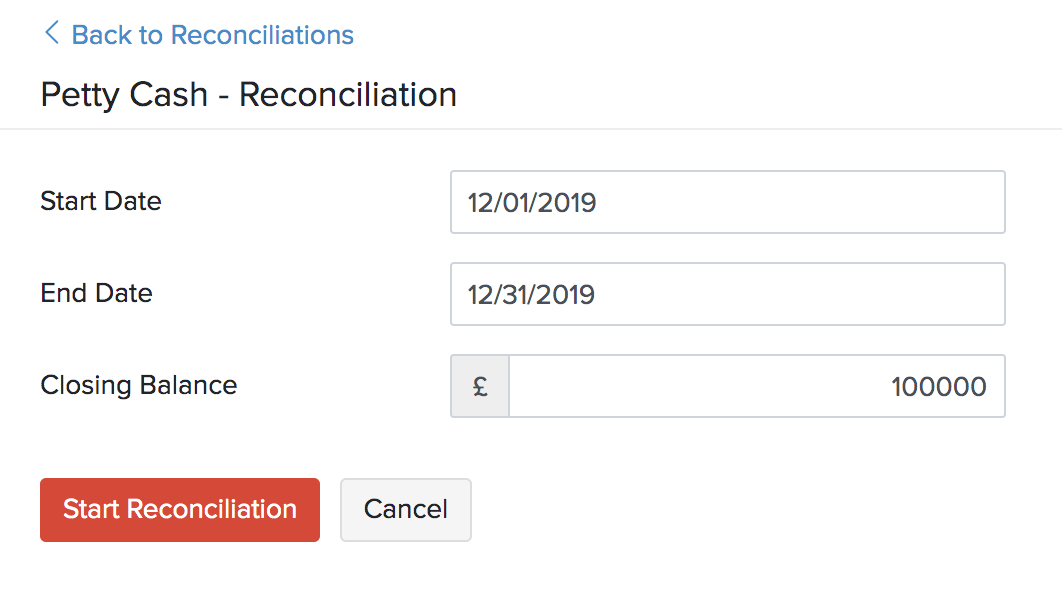Click the 'Petty Cash' text in title
This screenshot has width=1062, height=600.
click(124, 94)
